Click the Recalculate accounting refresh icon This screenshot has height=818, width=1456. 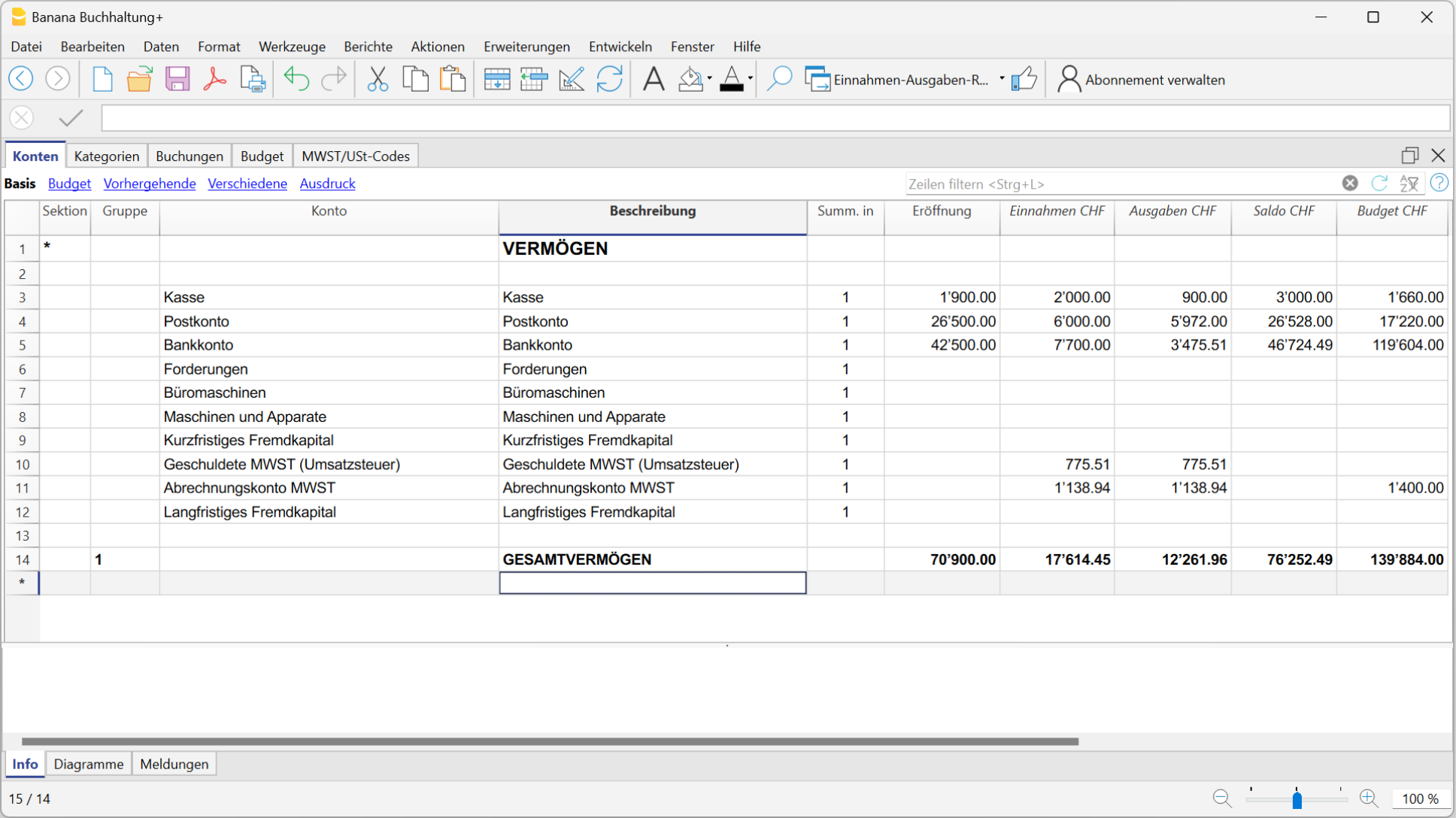pos(609,79)
